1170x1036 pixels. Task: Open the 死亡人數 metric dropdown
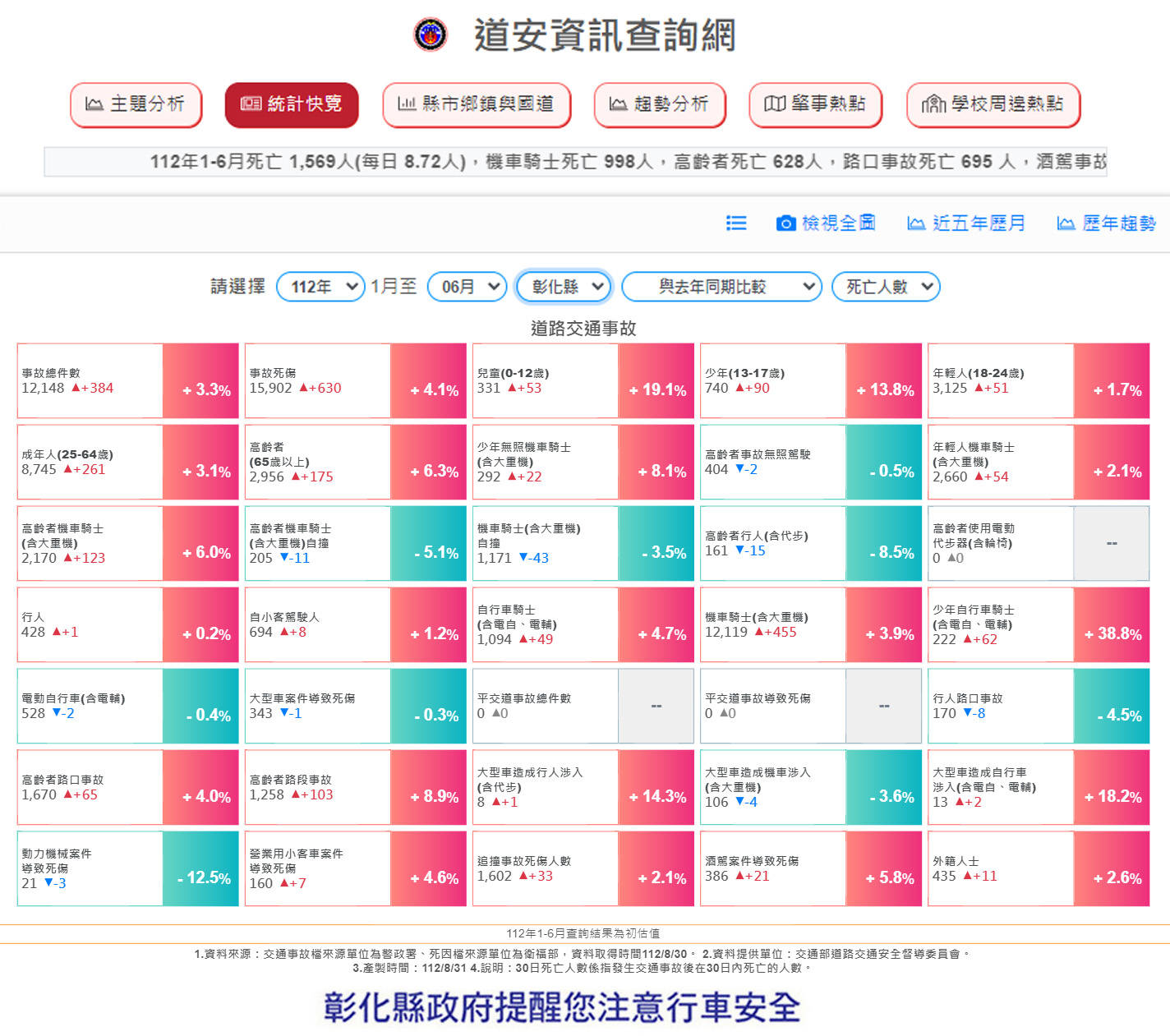click(886, 287)
